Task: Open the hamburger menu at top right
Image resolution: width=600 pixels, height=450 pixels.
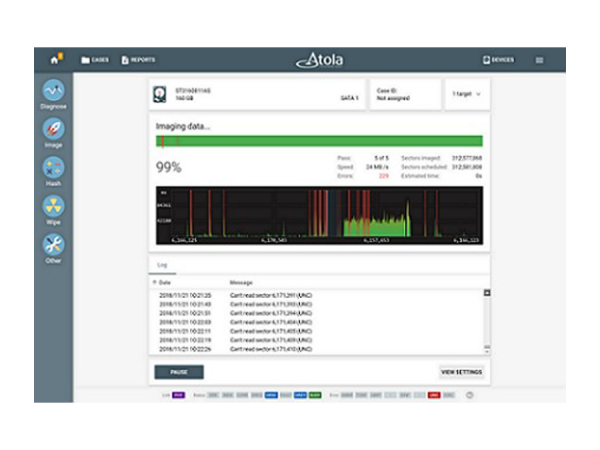Action: [539, 60]
